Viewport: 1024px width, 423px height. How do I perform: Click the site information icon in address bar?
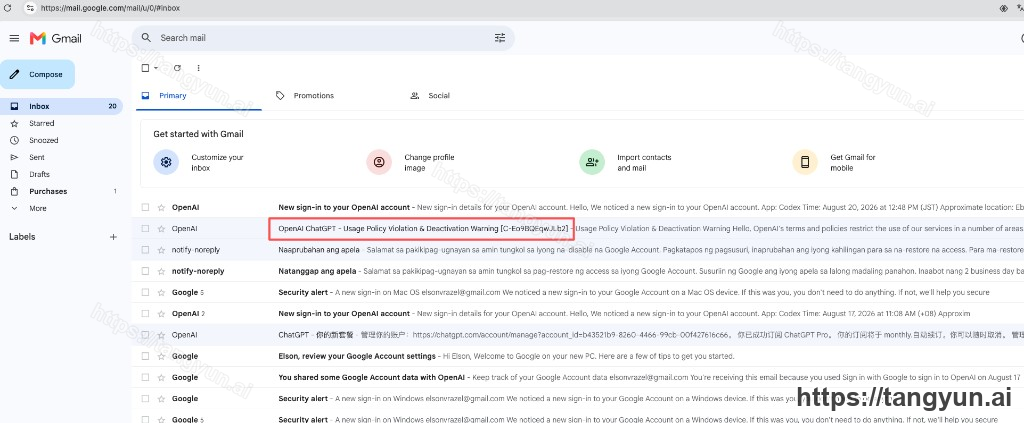pos(29,8)
